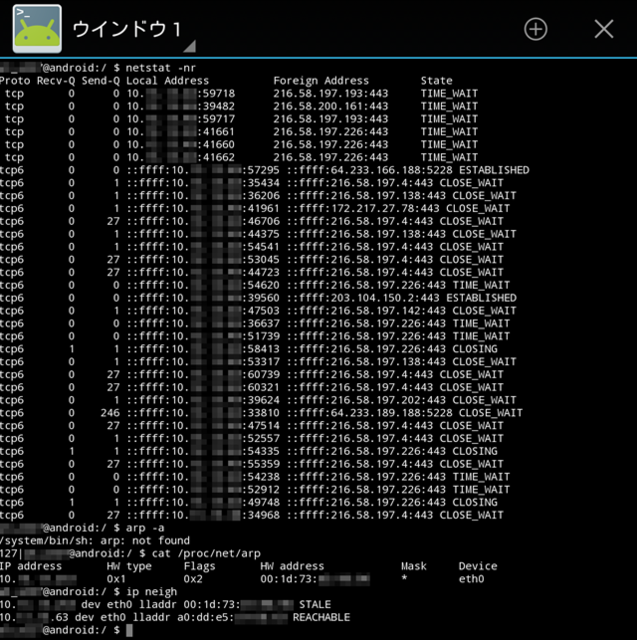The width and height of the screenshot is (637, 640).
Task: Click local port :54335
Action: point(261,451)
